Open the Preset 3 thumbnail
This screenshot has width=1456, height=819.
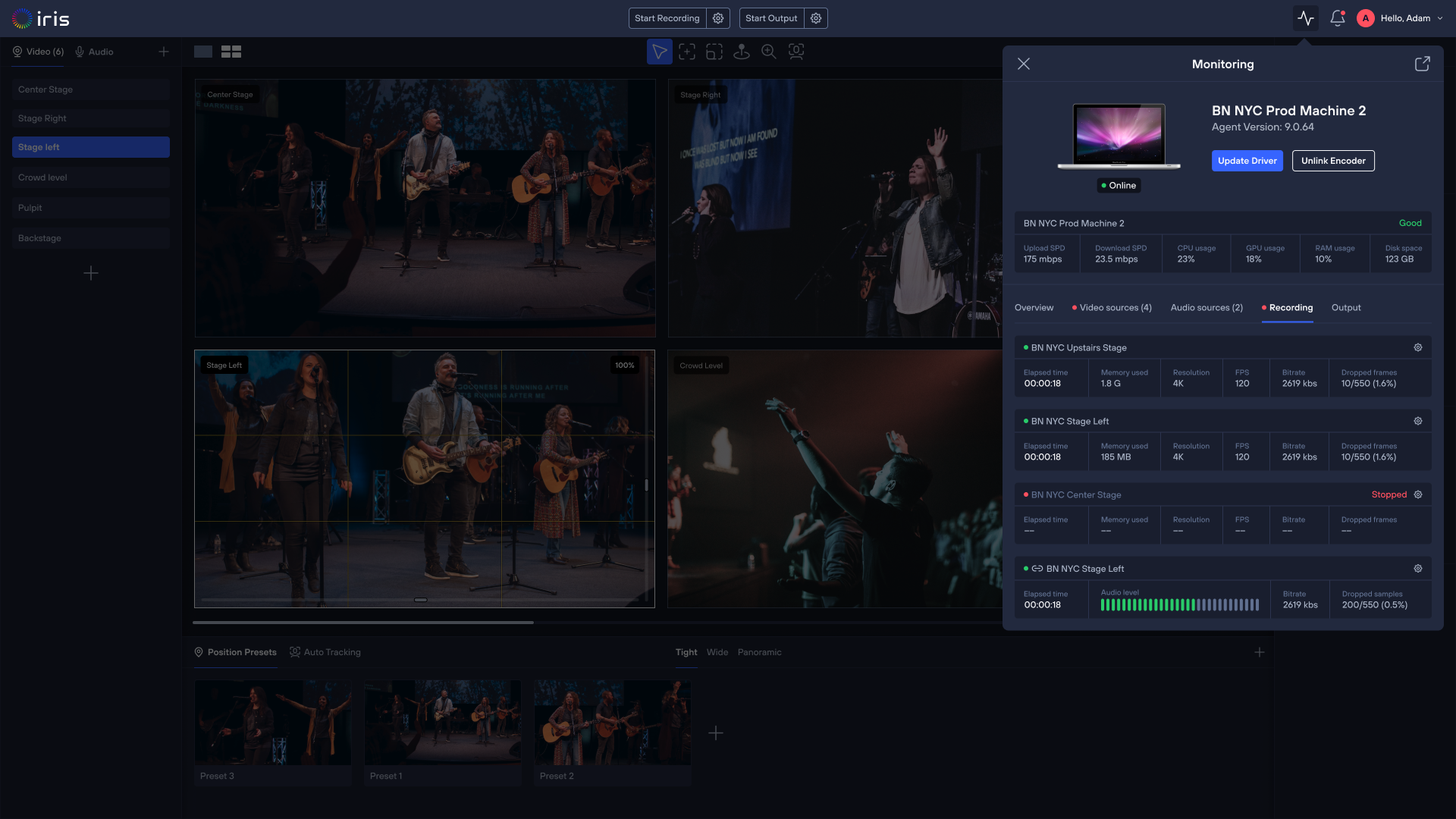pyautogui.click(x=273, y=732)
